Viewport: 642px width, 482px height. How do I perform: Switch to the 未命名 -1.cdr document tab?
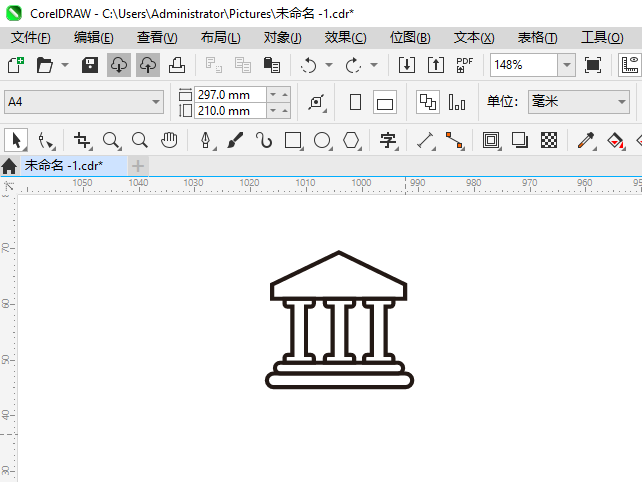point(74,166)
